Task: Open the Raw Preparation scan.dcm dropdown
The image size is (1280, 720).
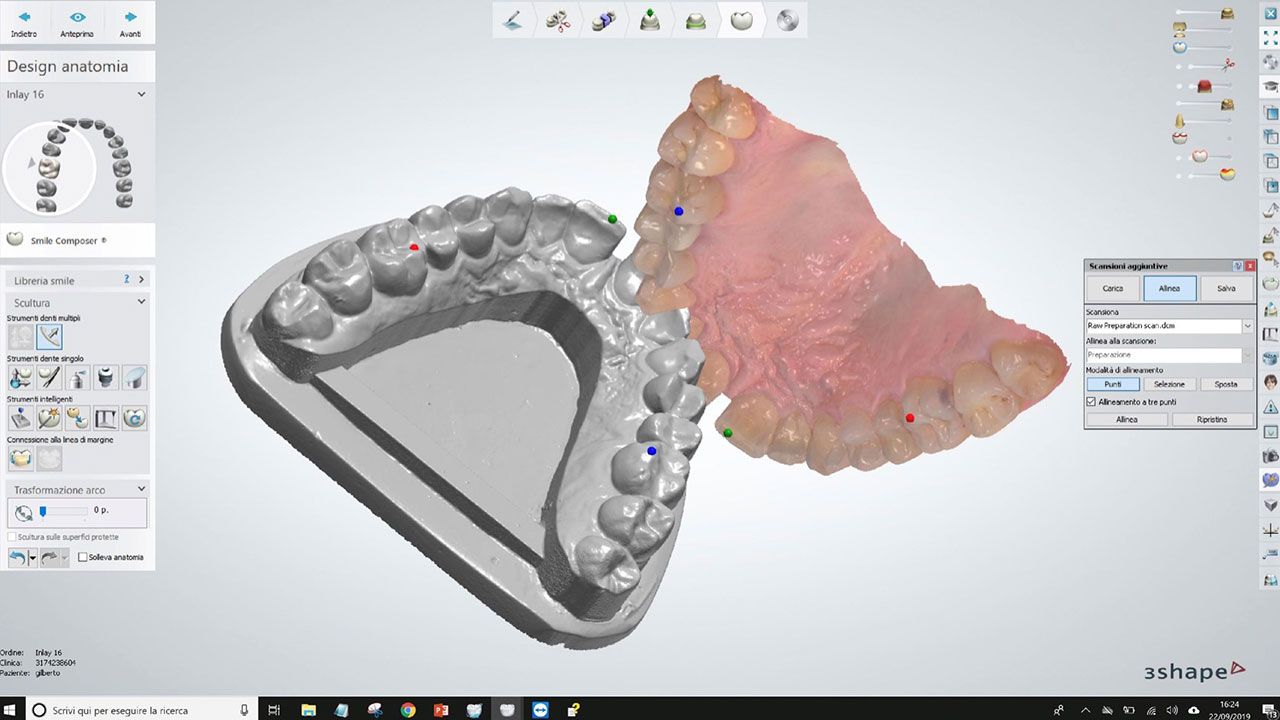Action: pyautogui.click(x=1246, y=325)
